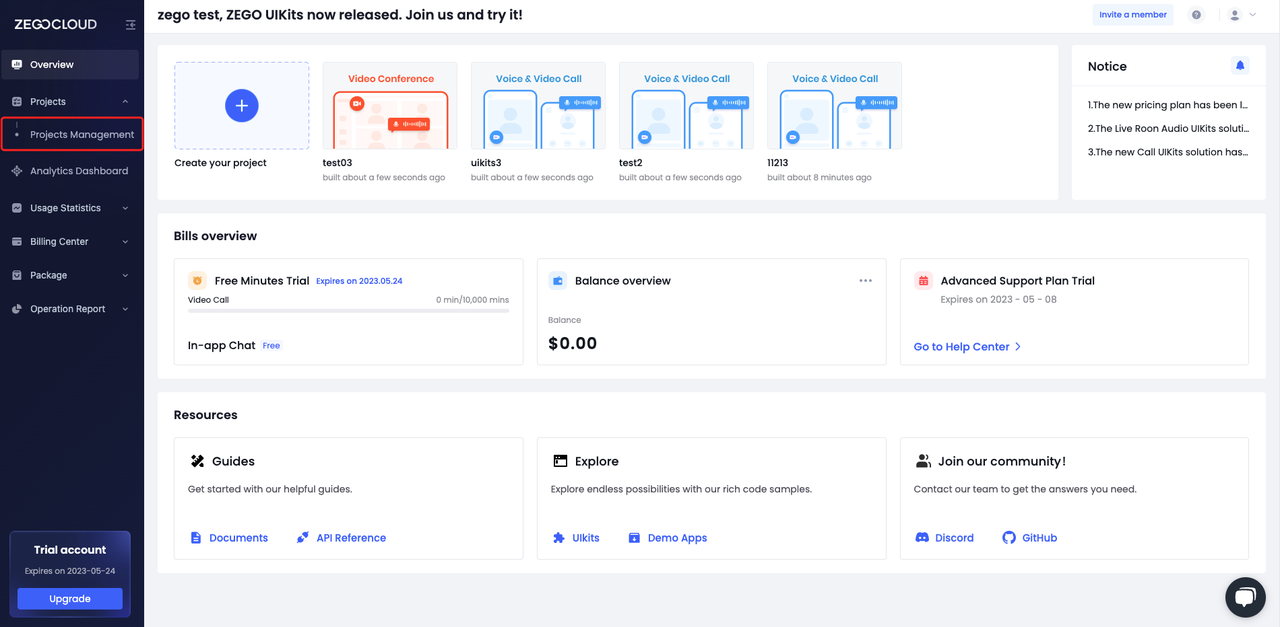Click the UIkits puzzle icon
This screenshot has width=1280, height=627.
click(559, 538)
